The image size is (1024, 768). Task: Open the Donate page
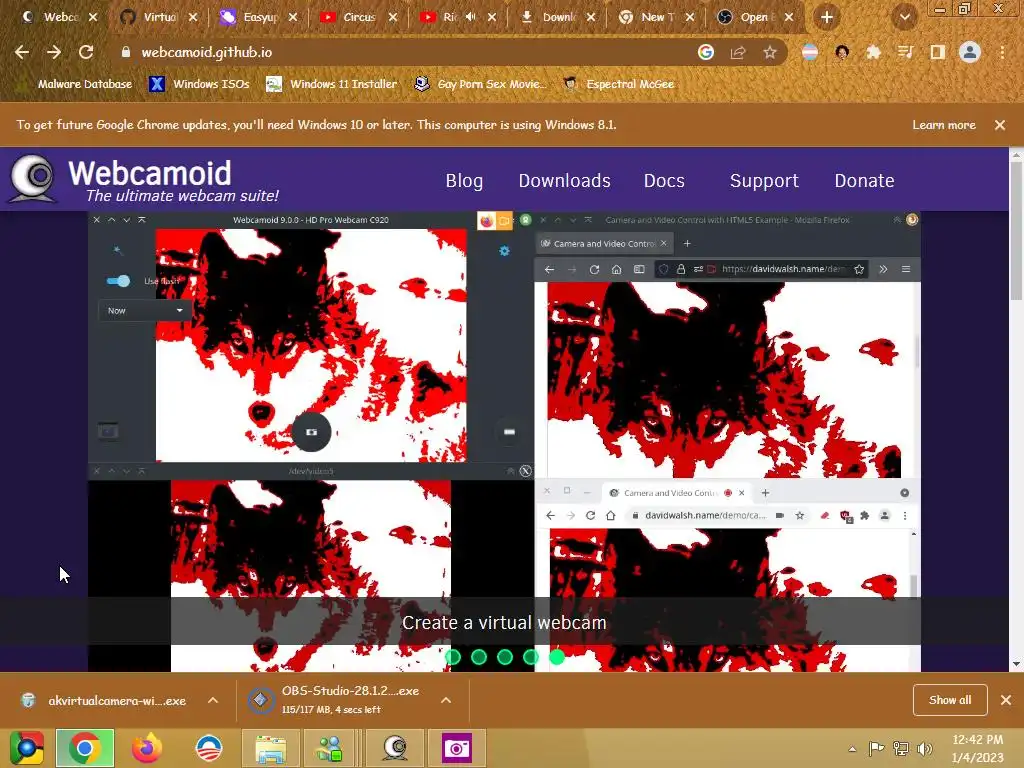click(x=864, y=180)
